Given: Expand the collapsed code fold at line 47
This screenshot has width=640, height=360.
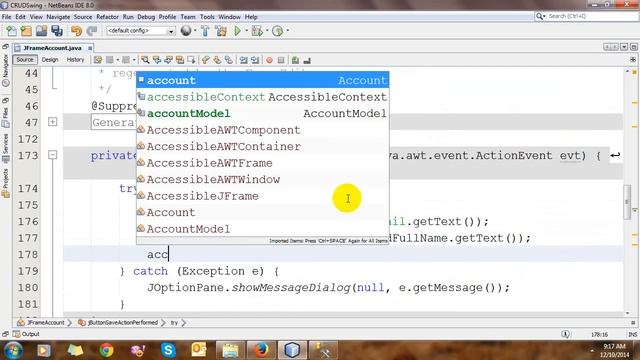Looking at the screenshot, I should tap(53, 122).
